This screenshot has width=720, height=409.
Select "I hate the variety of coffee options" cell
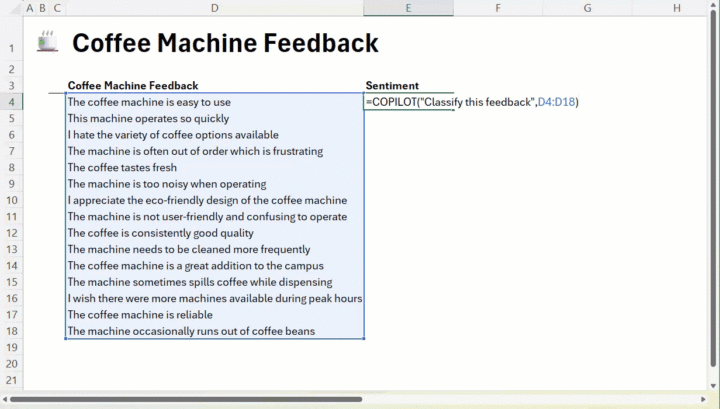[173, 135]
